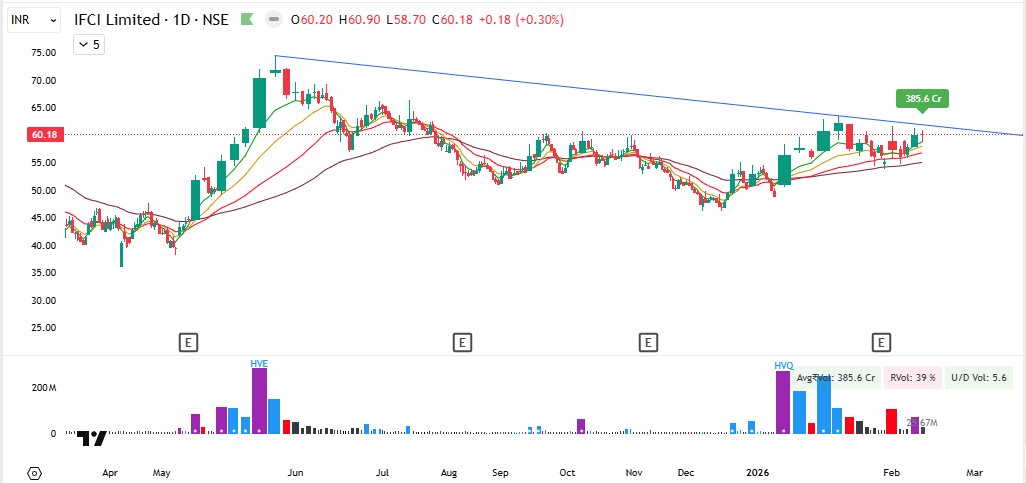Image resolution: width=1026 pixels, height=483 pixels.
Task: Click the O60.20 open price value
Action: click(x=311, y=20)
